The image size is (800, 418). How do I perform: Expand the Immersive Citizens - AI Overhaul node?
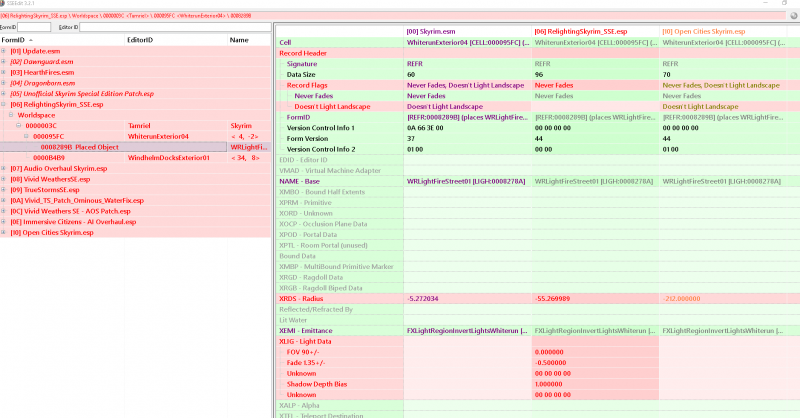[x=3, y=222]
